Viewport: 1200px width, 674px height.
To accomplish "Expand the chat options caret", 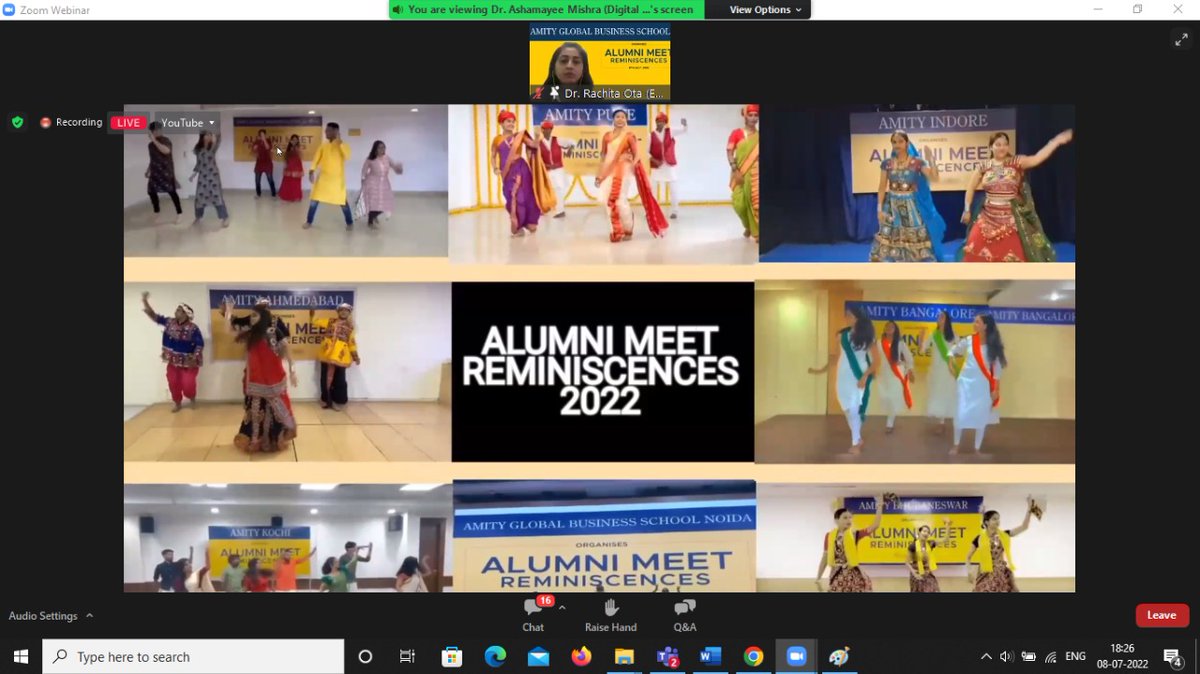I will [562, 608].
